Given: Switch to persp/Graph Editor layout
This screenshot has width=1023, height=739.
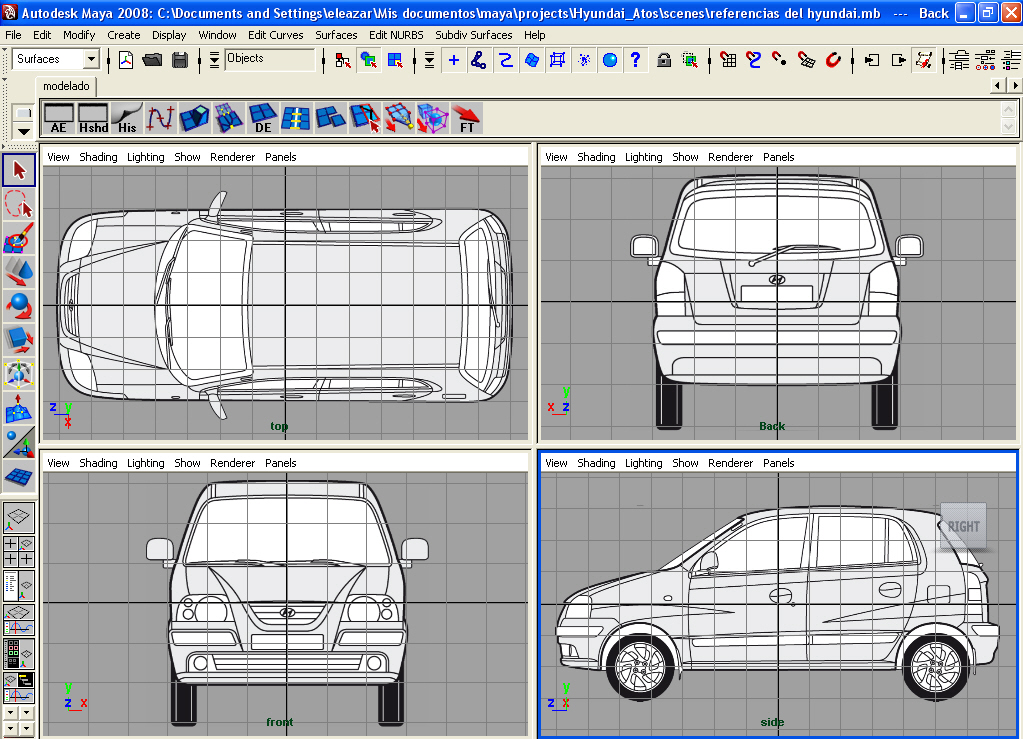Looking at the screenshot, I should (19, 620).
